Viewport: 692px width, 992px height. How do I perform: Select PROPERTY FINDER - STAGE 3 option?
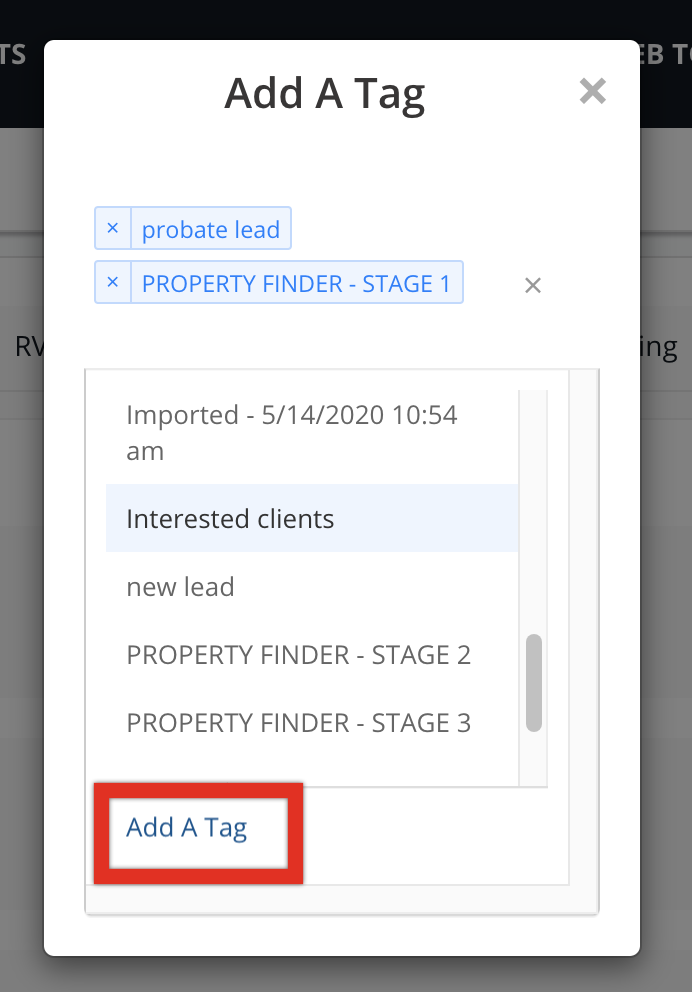coord(298,723)
